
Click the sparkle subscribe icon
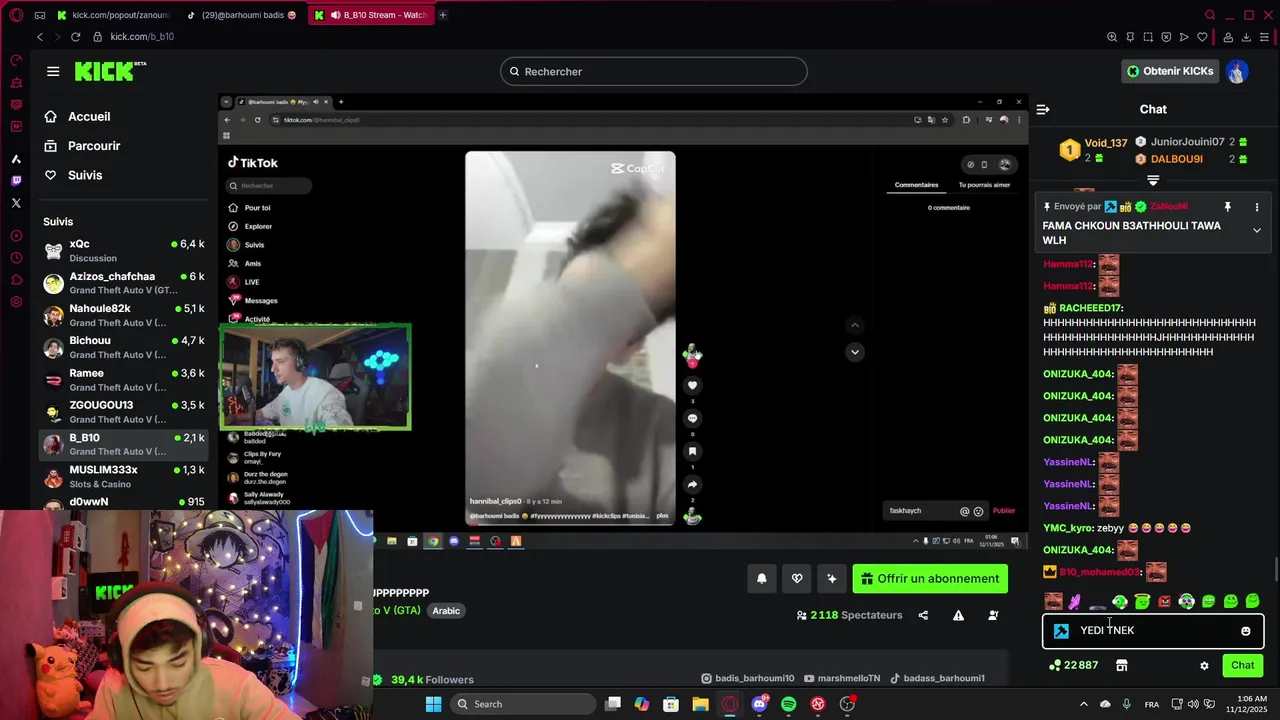click(831, 578)
